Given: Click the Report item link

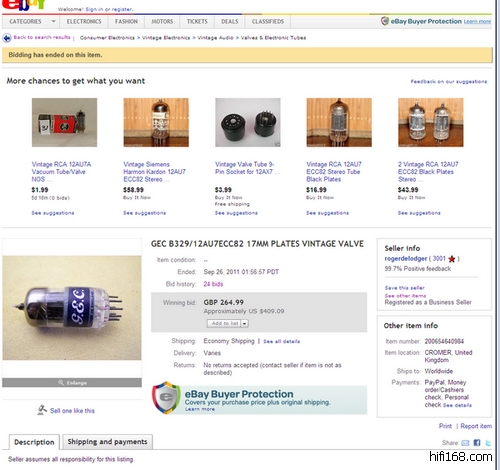Looking at the screenshot, I should coord(476,426).
